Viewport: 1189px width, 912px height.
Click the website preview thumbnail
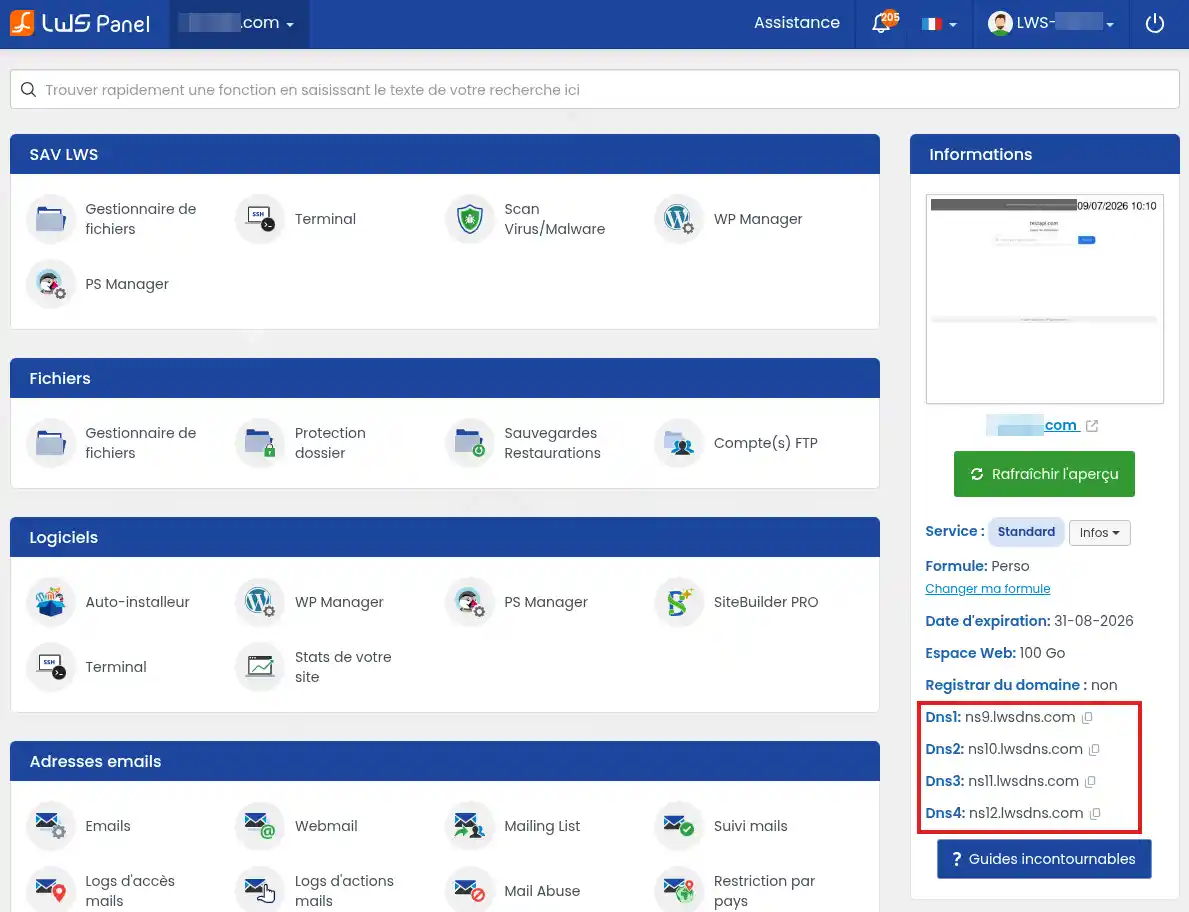pos(1044,299)
